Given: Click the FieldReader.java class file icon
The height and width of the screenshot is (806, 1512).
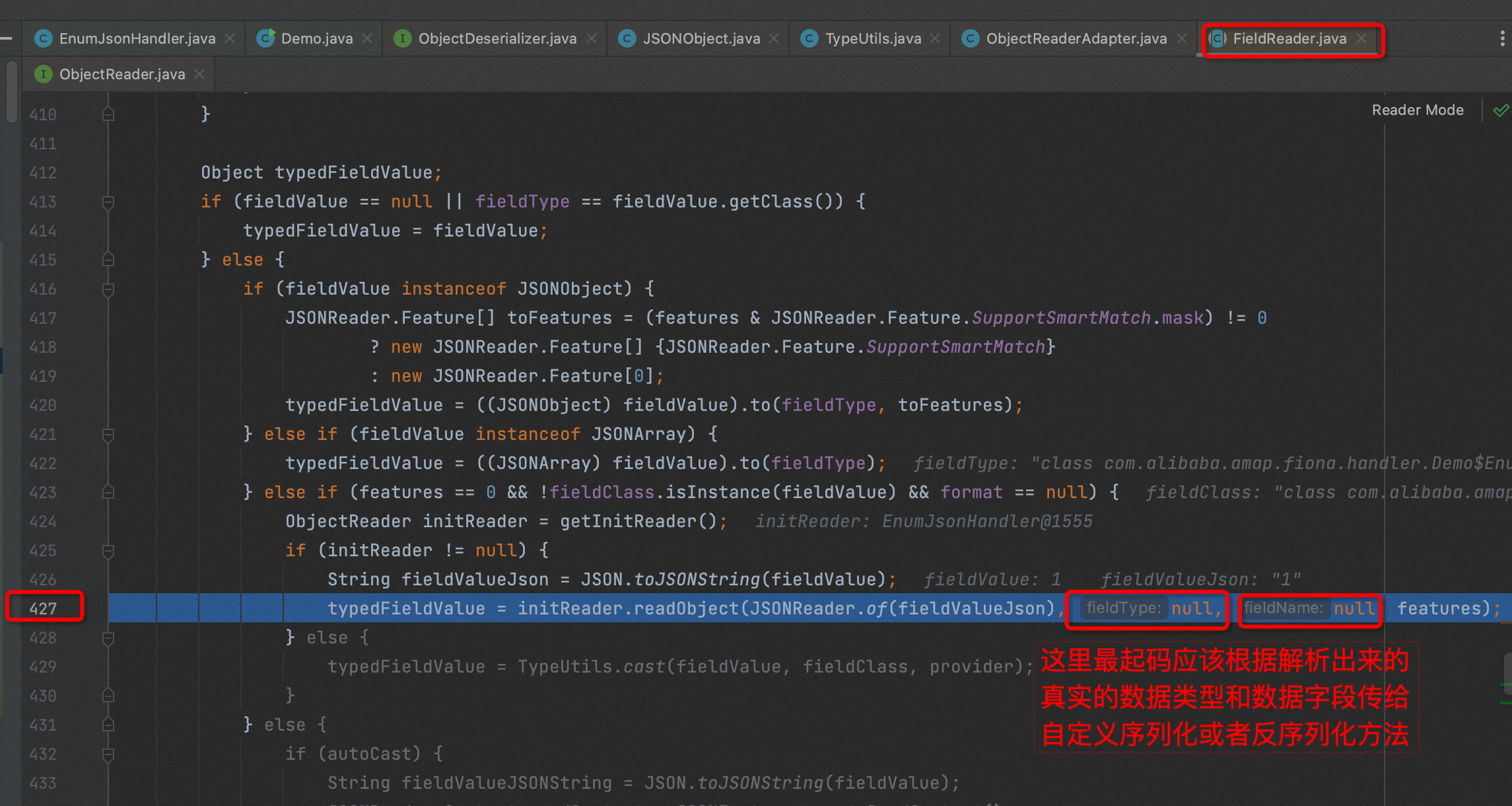Looking at the screenshot, I should (1216, 38).
